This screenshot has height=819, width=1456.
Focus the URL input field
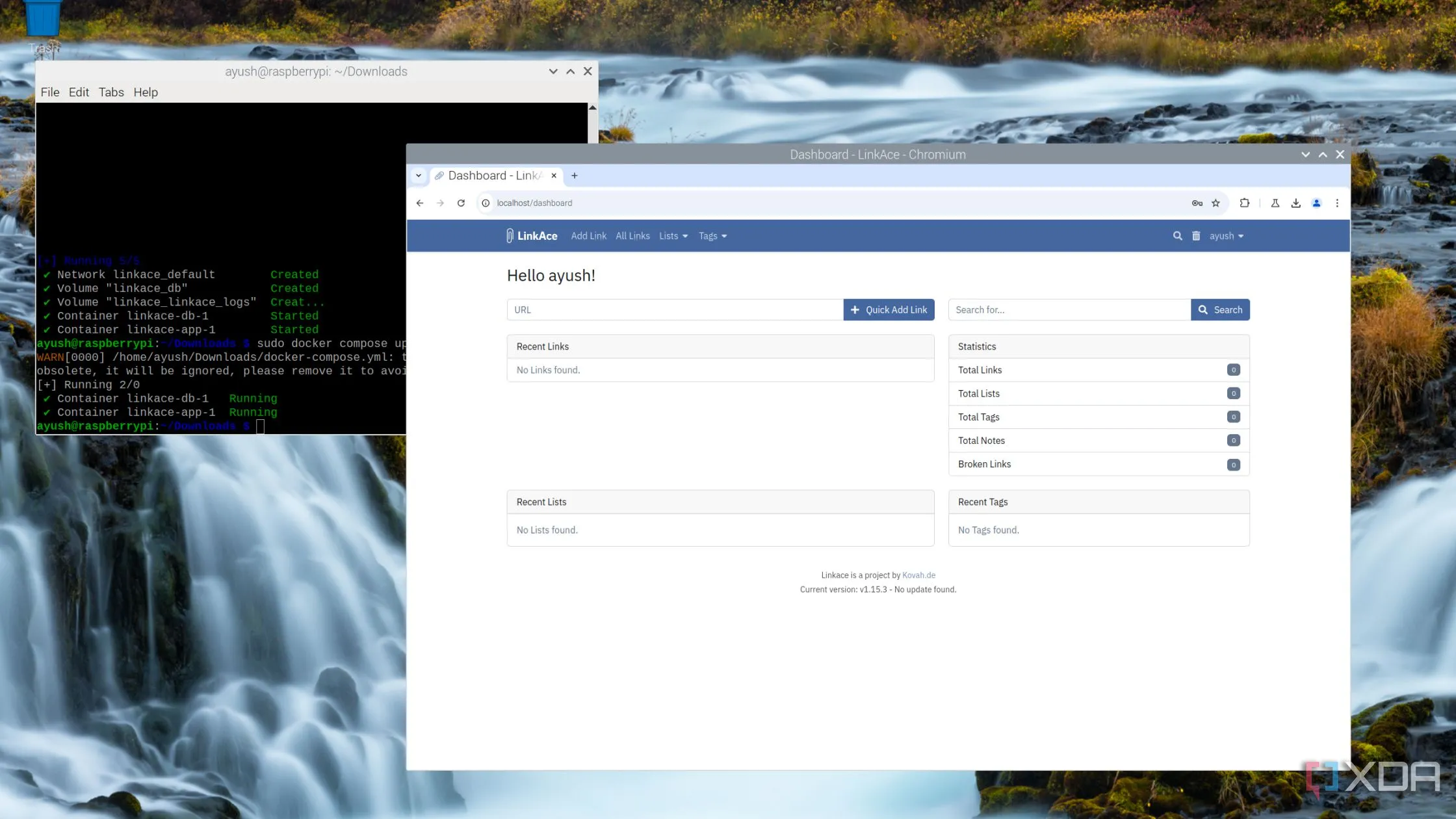(675, 310)
